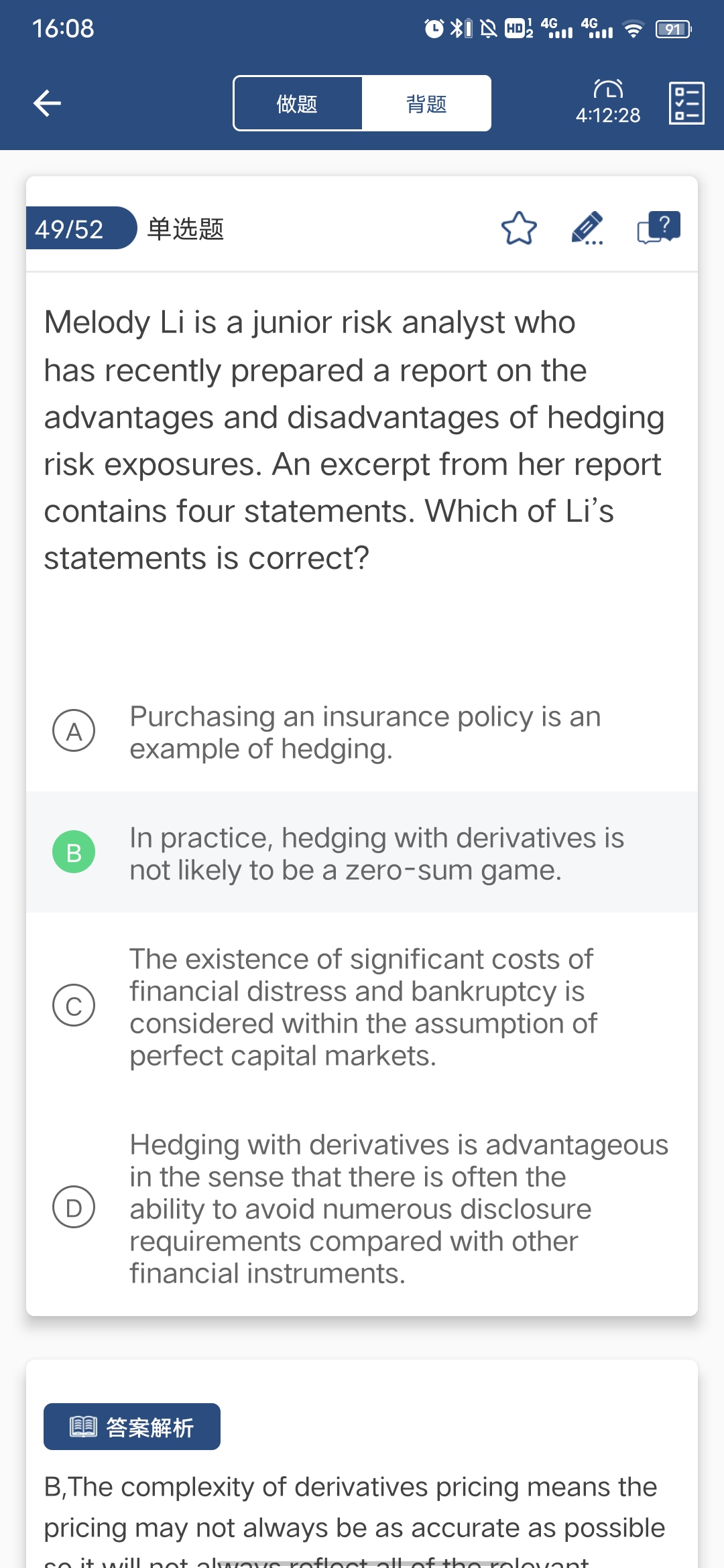Tap the 答案解析 button
Viewport: 724px width, 1568px height.
132,1427
